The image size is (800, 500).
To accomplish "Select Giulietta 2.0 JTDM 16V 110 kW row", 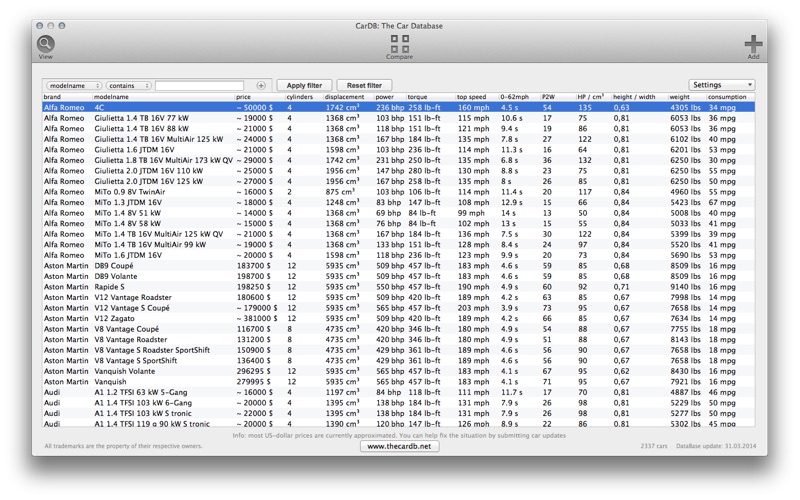I will [398, 171].
